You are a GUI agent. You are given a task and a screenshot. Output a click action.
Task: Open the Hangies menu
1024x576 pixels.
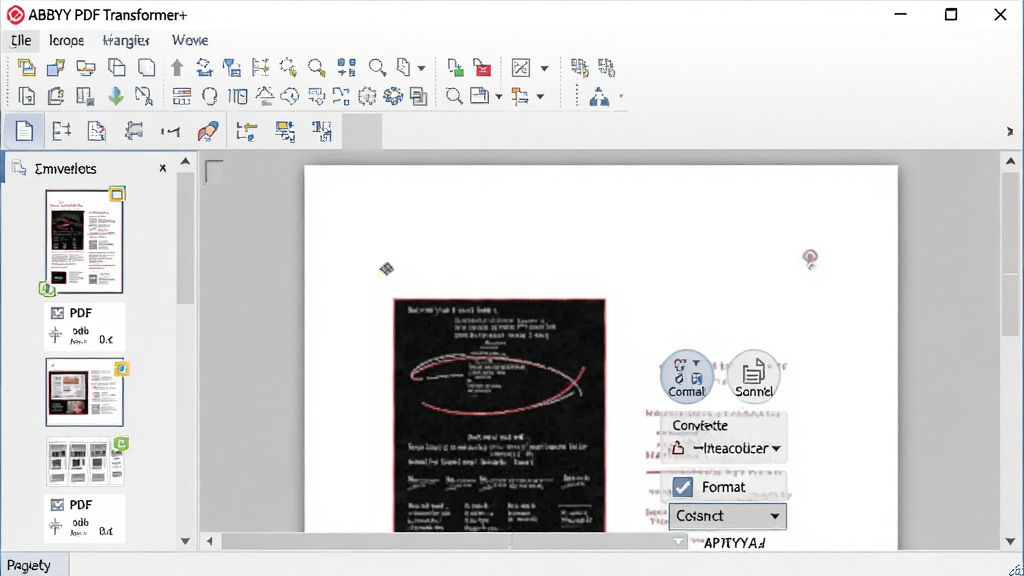126,40
